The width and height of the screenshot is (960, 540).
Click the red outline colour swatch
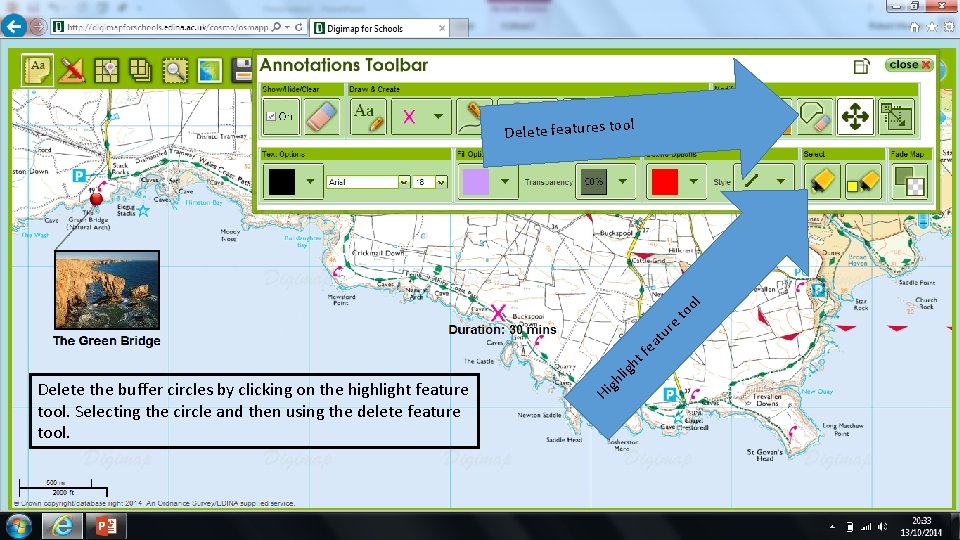coord(665,182)
